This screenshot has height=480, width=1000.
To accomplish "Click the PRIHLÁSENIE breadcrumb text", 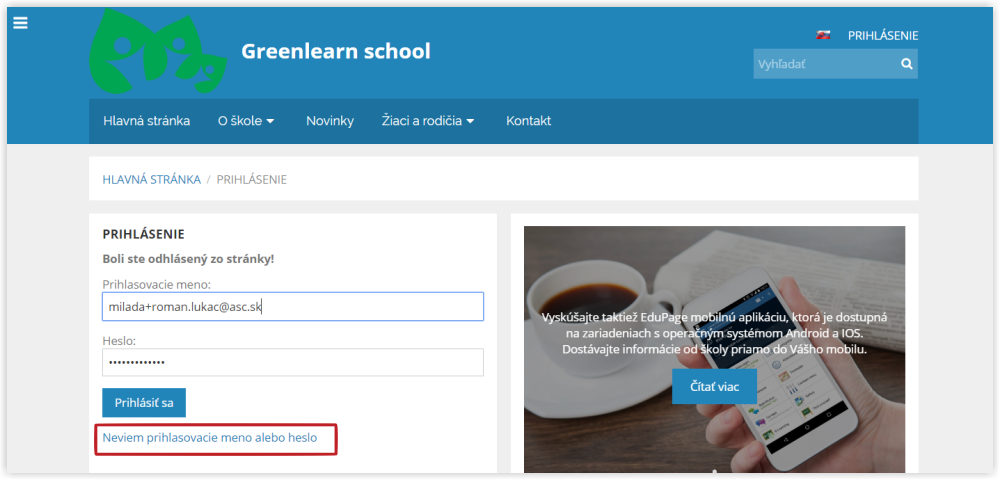I will pyautogui.click(x=252, y=180).
